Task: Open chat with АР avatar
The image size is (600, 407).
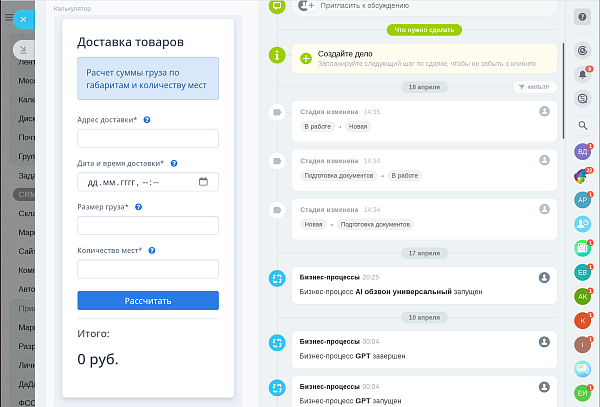Action: tap(582, 200)
